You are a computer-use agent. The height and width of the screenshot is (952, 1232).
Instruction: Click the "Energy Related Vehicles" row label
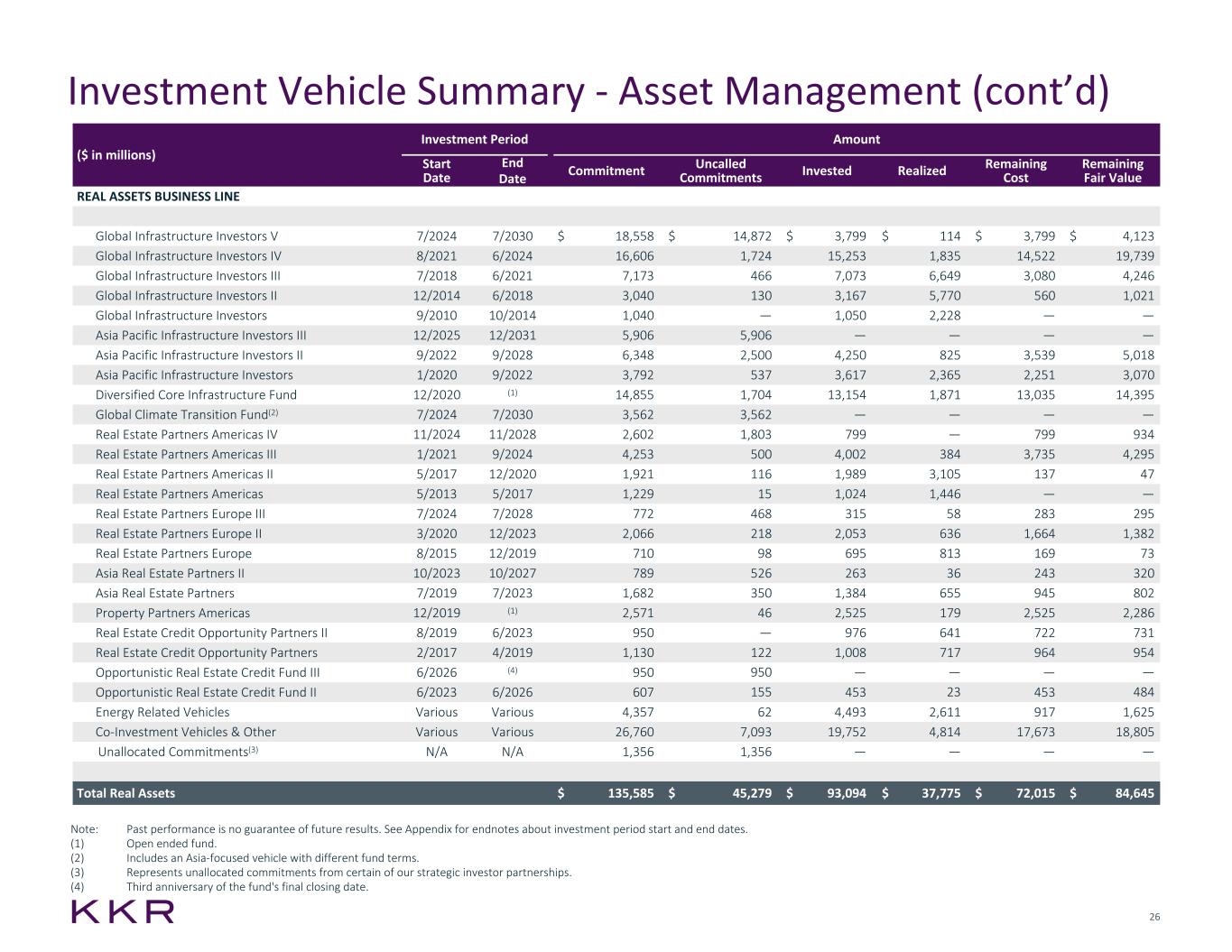pos(162,713)
